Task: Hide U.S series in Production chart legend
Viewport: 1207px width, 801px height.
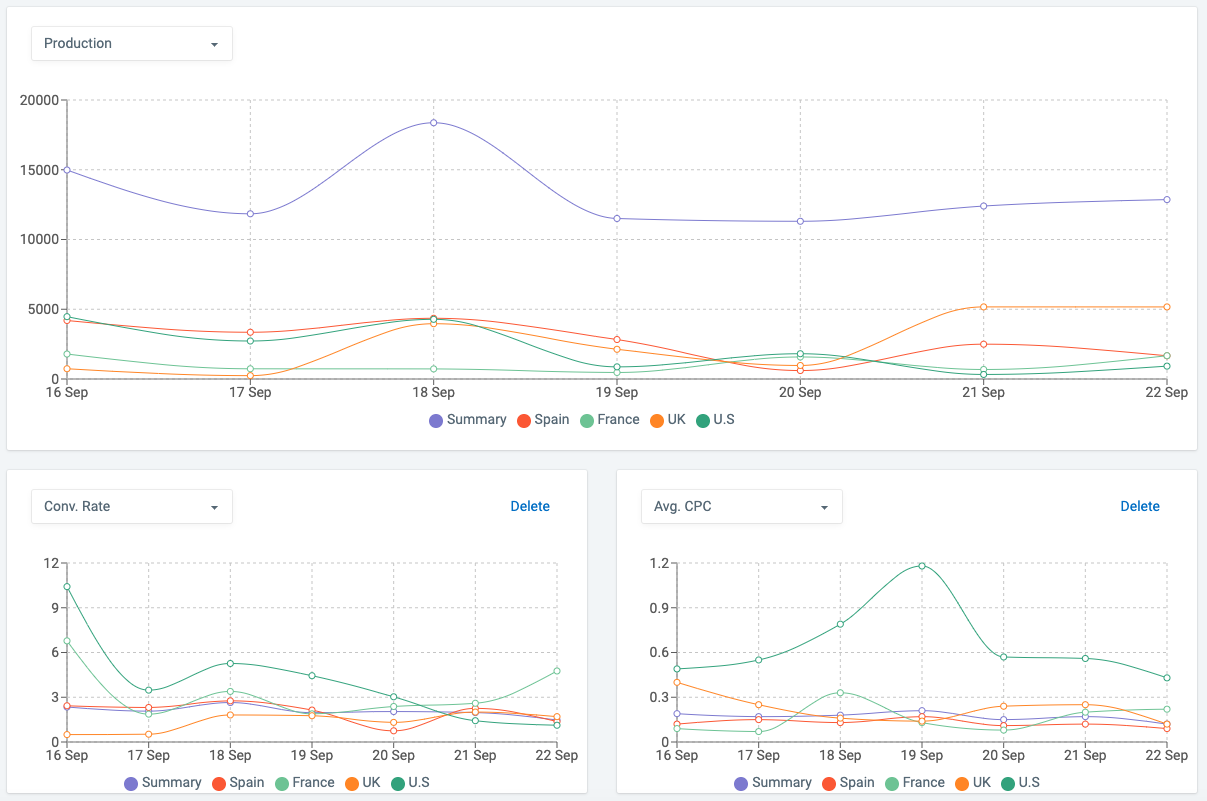Action: click(x=715, y=420)
